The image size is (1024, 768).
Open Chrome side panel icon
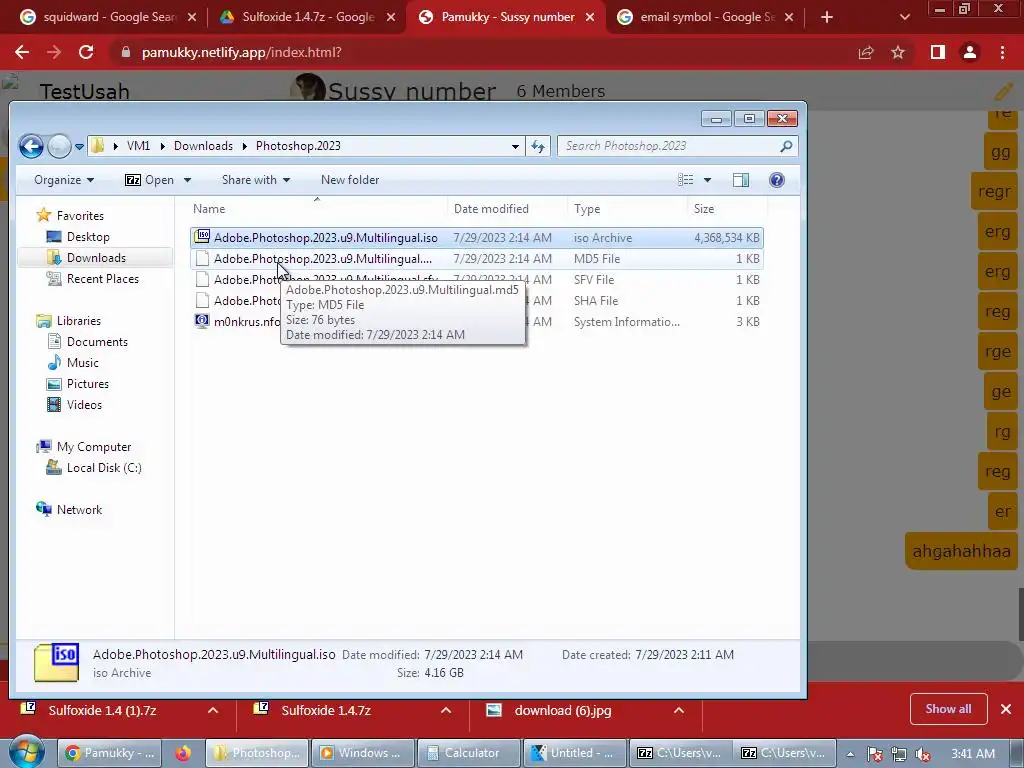938,52
